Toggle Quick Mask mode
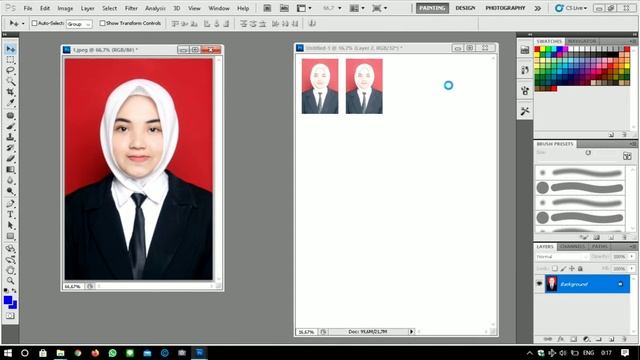This screenshot has width=640, height=360. pyautogui.click(x=10, y=316)
